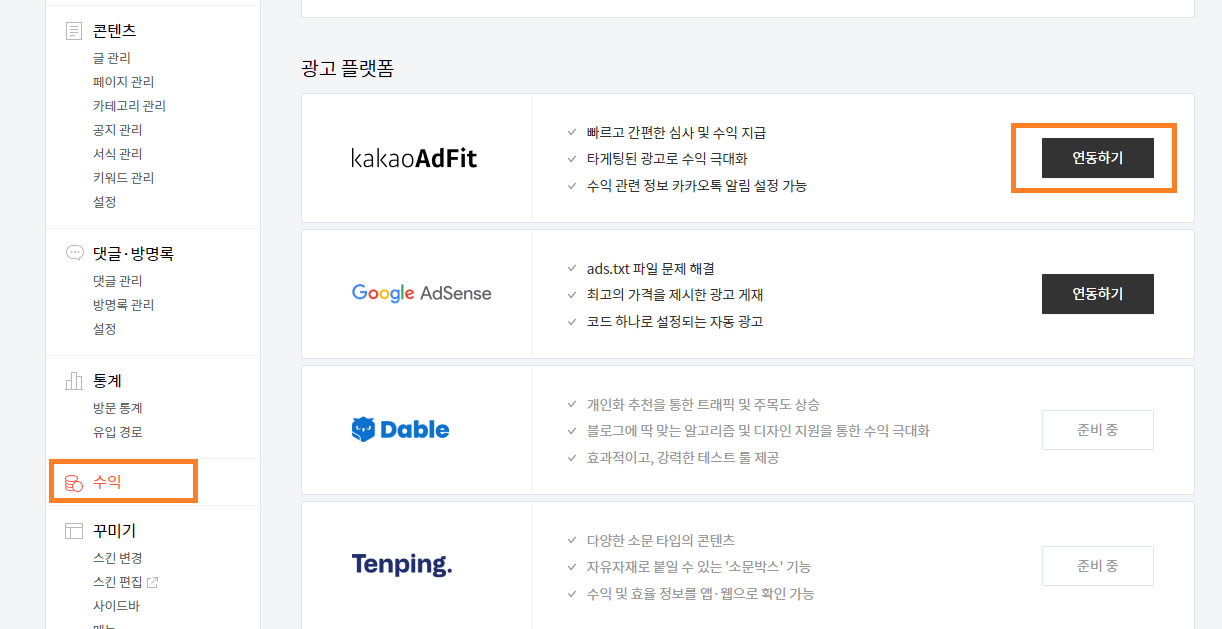Click text 최고의 가격을 제시한 광고 게재
The height and width of the screenshot is (629, 1222).
point(676,295)
